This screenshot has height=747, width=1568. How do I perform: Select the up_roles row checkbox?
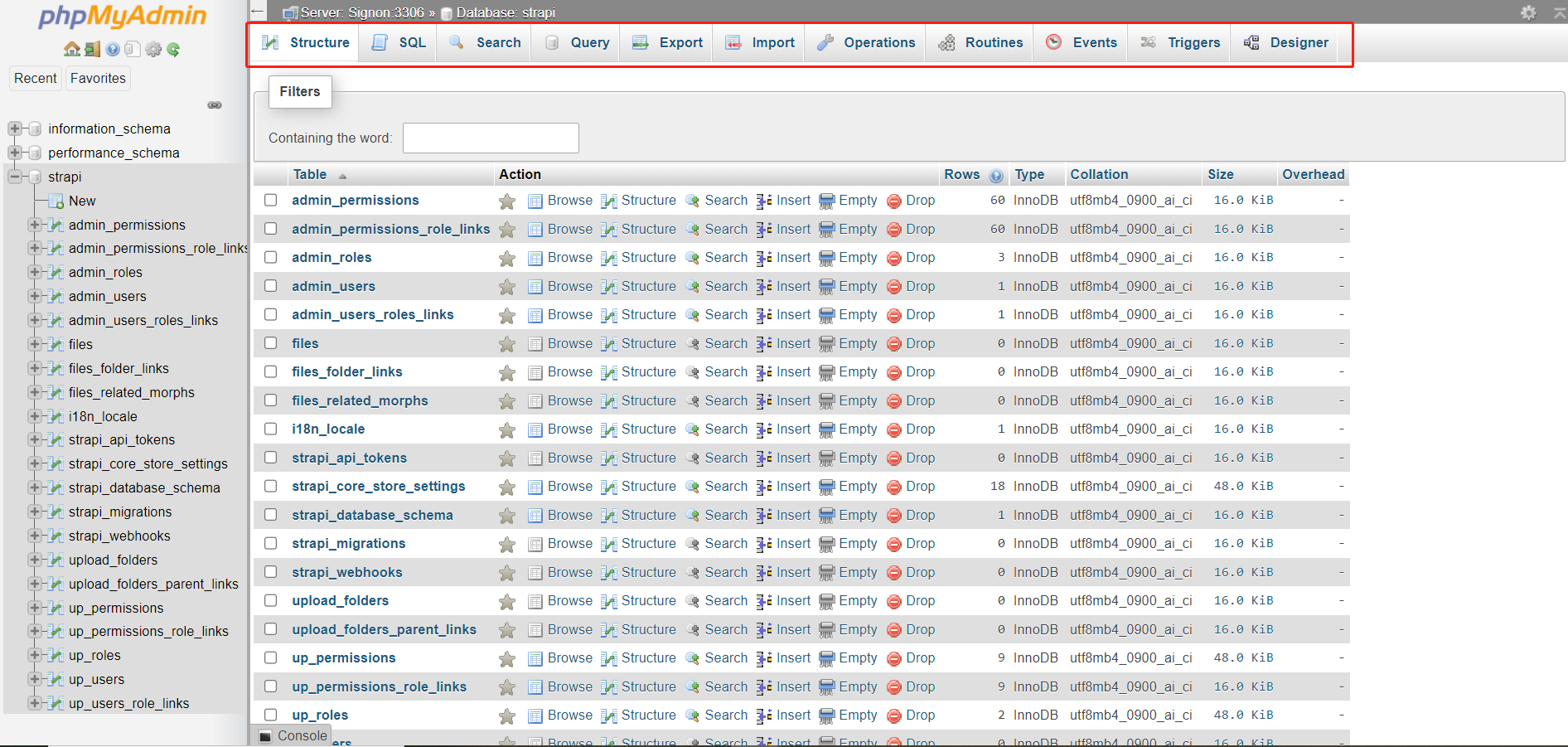click(x=271, y=715)
